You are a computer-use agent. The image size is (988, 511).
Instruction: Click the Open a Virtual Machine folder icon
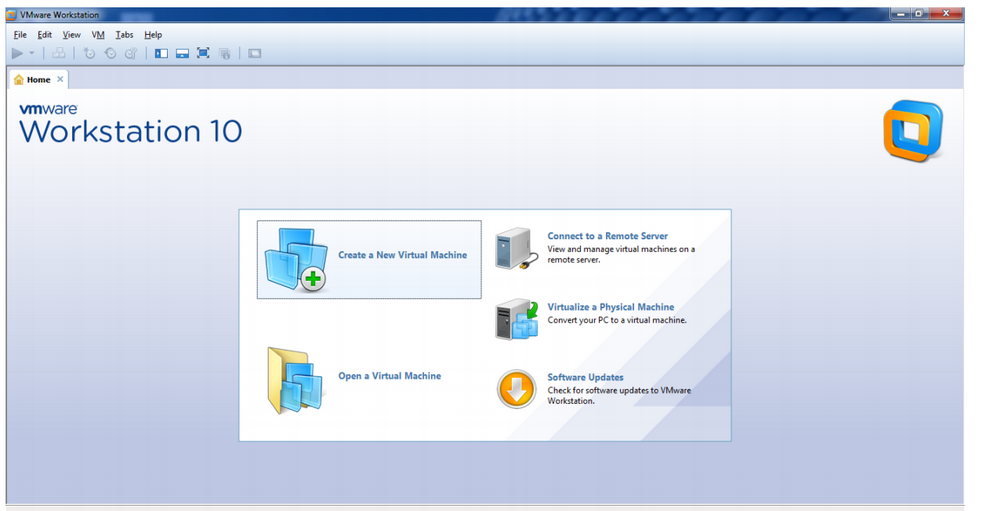[296, 379]
